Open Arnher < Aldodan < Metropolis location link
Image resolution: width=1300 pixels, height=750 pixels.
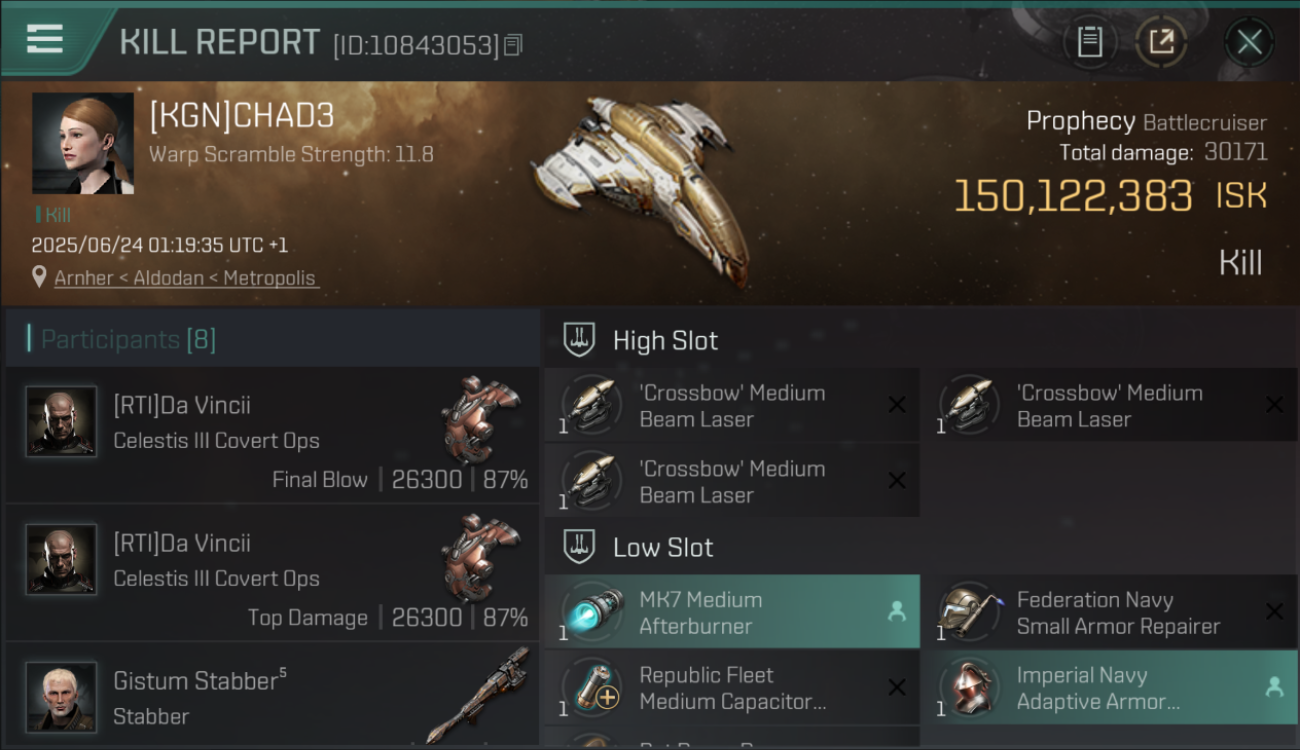(x=185, y=278)
